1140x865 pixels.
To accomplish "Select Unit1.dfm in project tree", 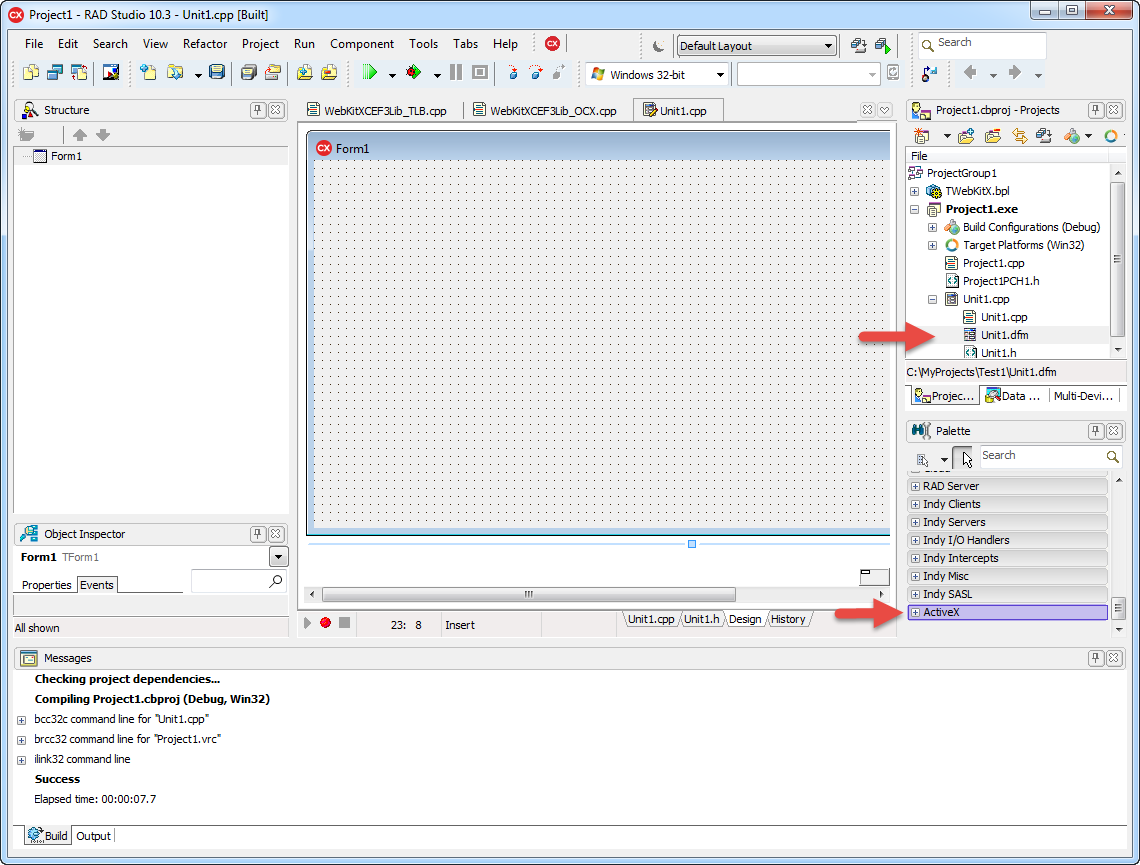I will point(1004,335).
